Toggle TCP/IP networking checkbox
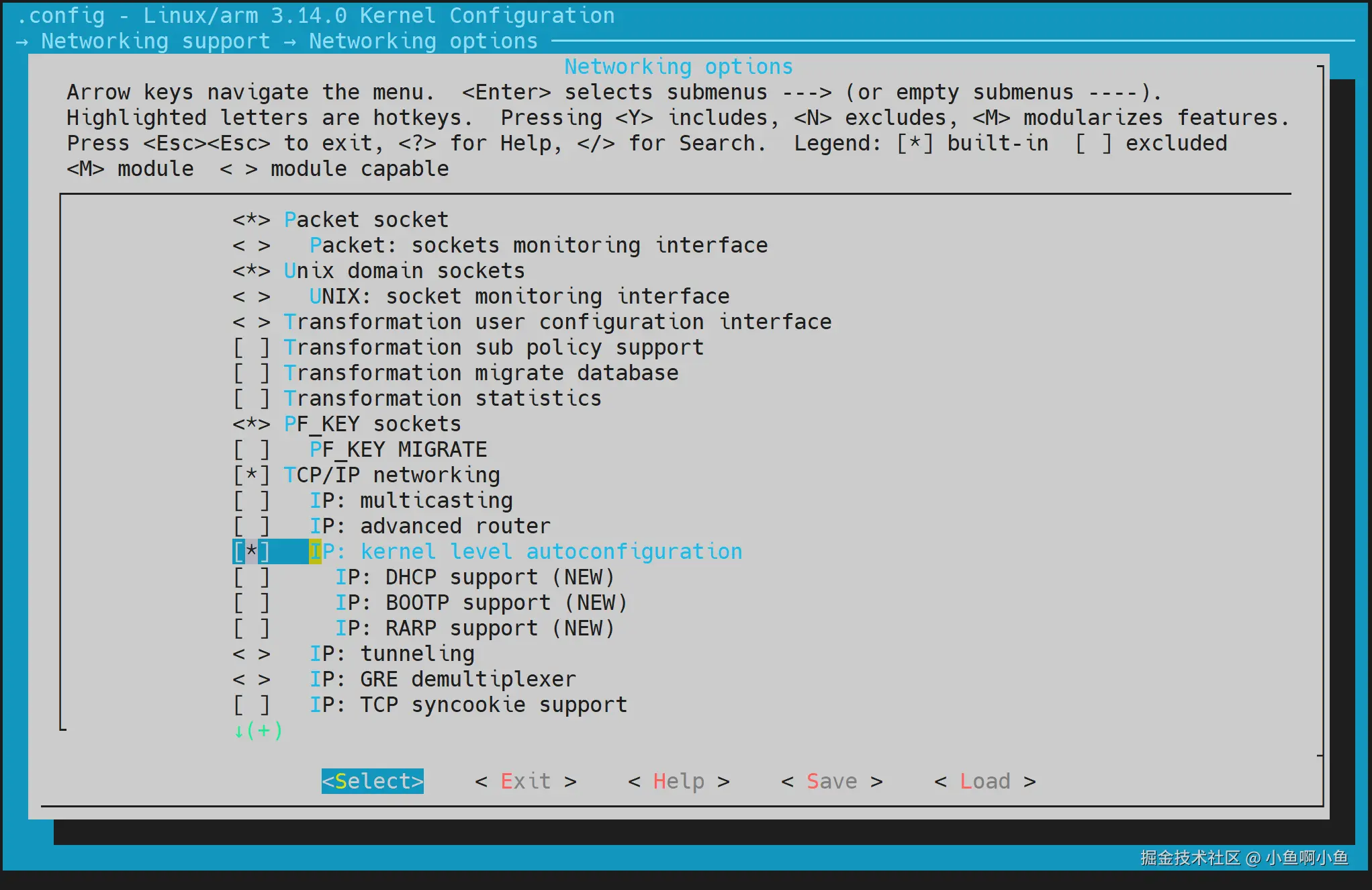This screenshot has width=1372, height=890. coord(251,475)
